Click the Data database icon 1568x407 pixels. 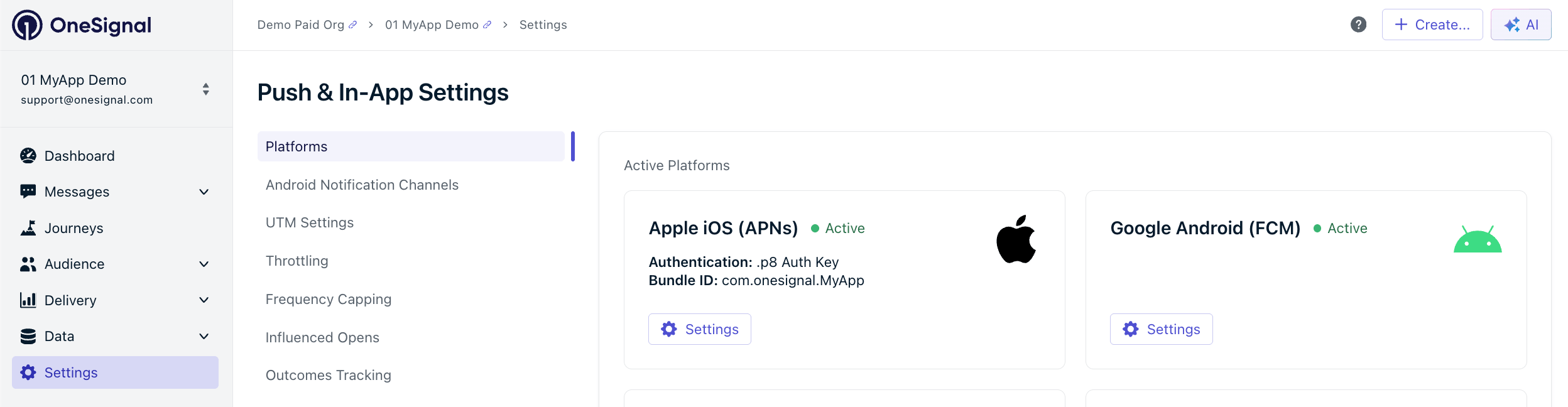[28, 336]
